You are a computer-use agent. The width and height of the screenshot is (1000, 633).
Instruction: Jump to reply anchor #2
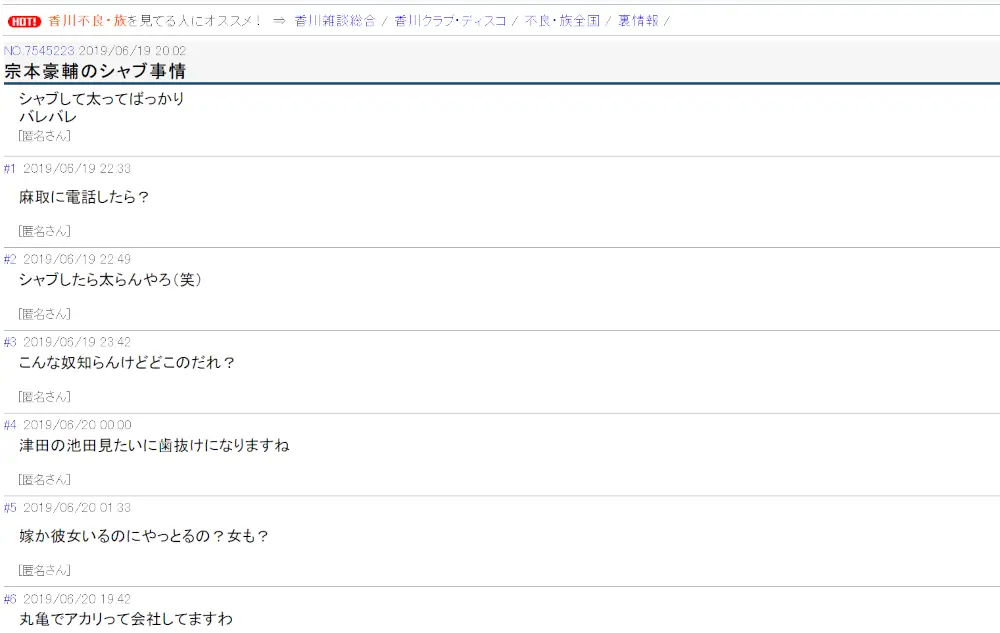[x=10, y=260]
